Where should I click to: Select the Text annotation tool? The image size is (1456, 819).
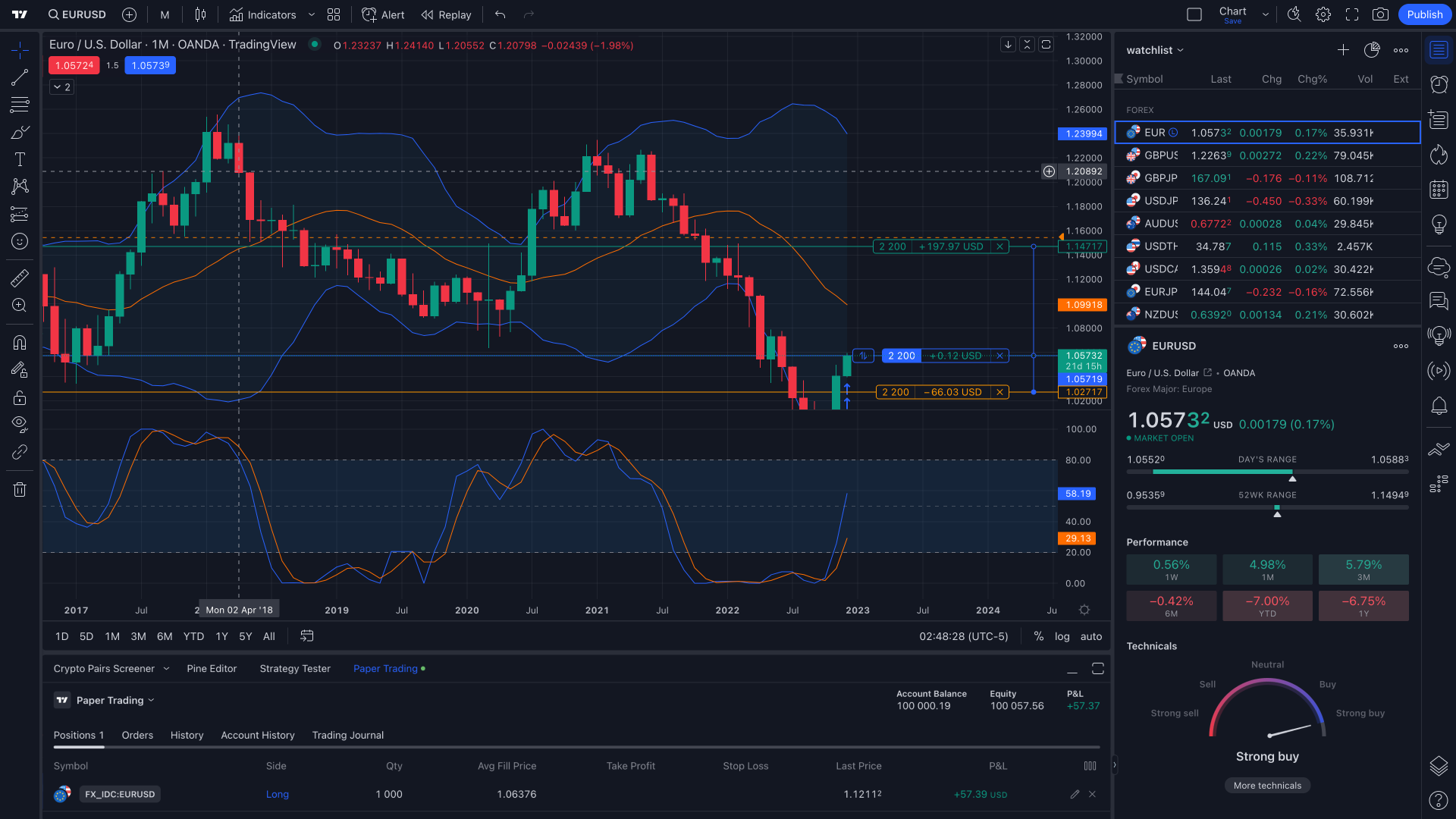19,159
